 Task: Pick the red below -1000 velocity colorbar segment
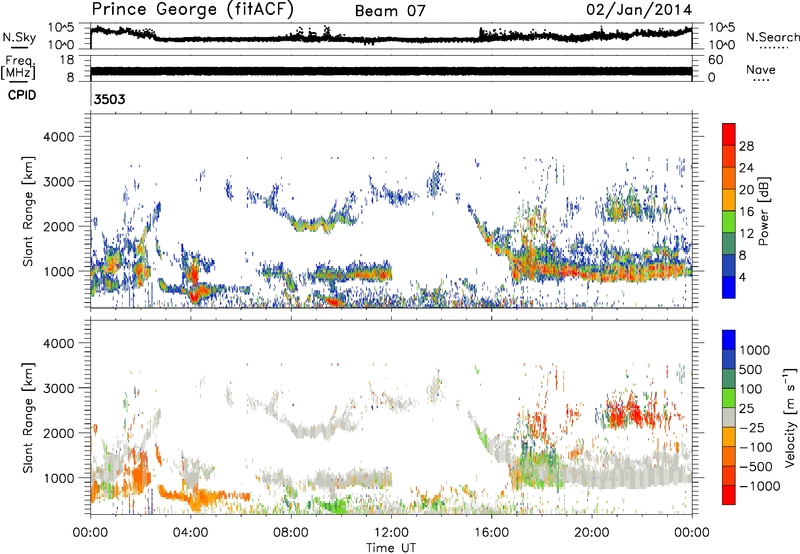coord(729,495)
